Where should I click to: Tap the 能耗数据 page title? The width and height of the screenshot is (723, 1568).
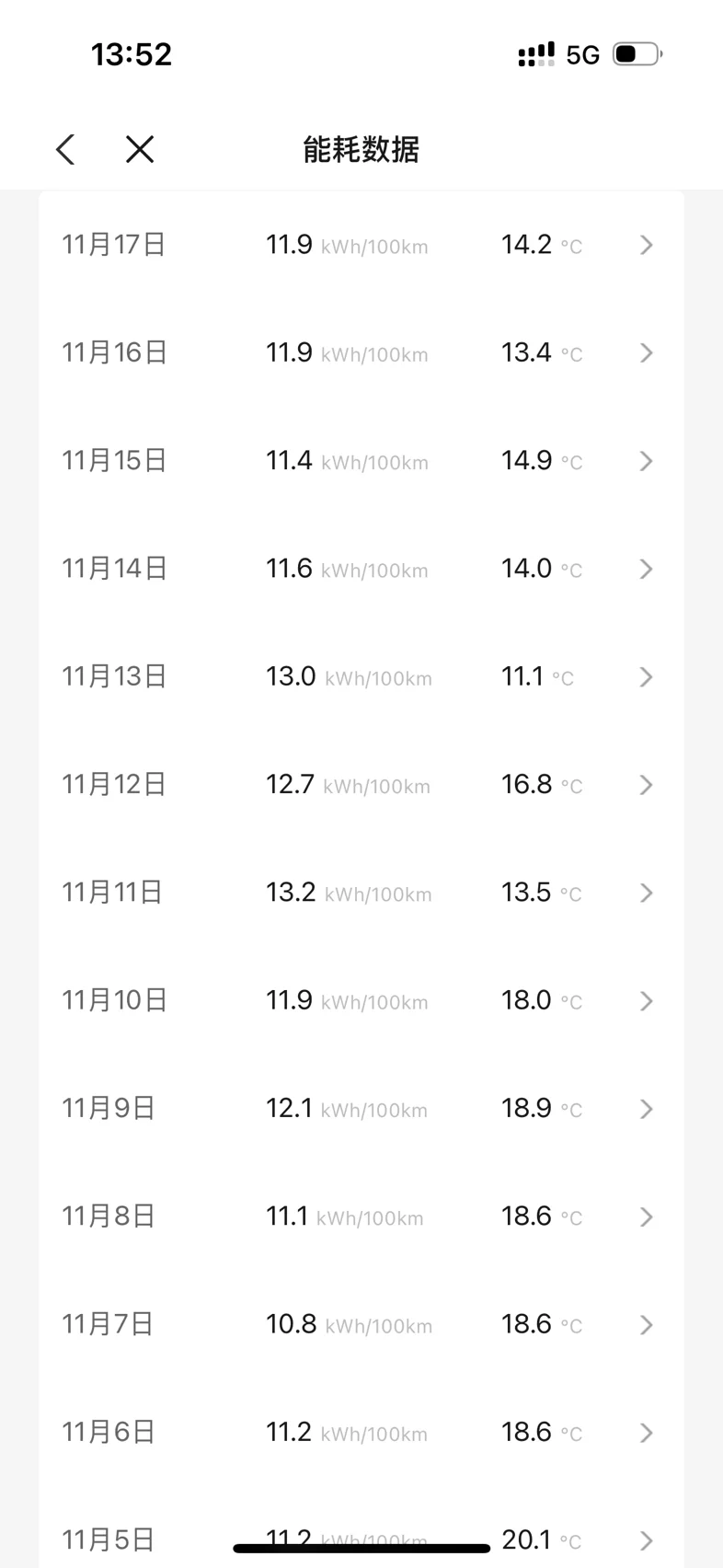coord(361,149)
